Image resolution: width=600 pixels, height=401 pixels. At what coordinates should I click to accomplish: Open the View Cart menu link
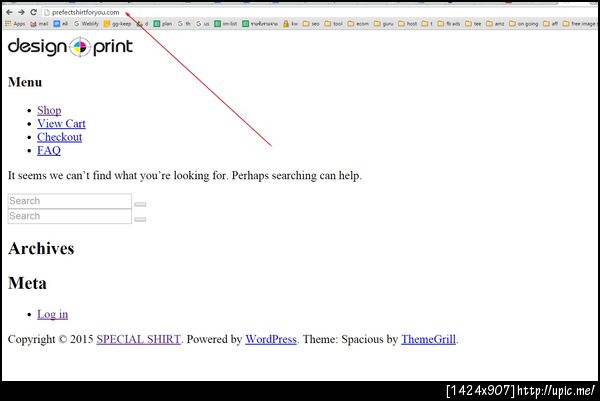(x=61, y=124)
